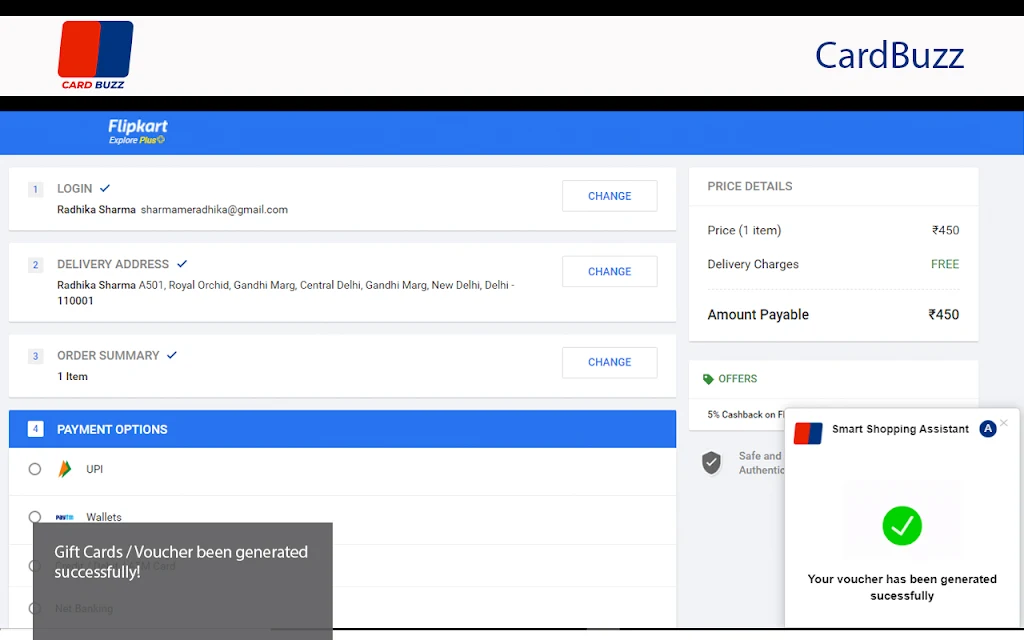Screen dimensions: 1024x640
Task: Click the 'Price (1 item)' row label
Action: coord(744,230)
